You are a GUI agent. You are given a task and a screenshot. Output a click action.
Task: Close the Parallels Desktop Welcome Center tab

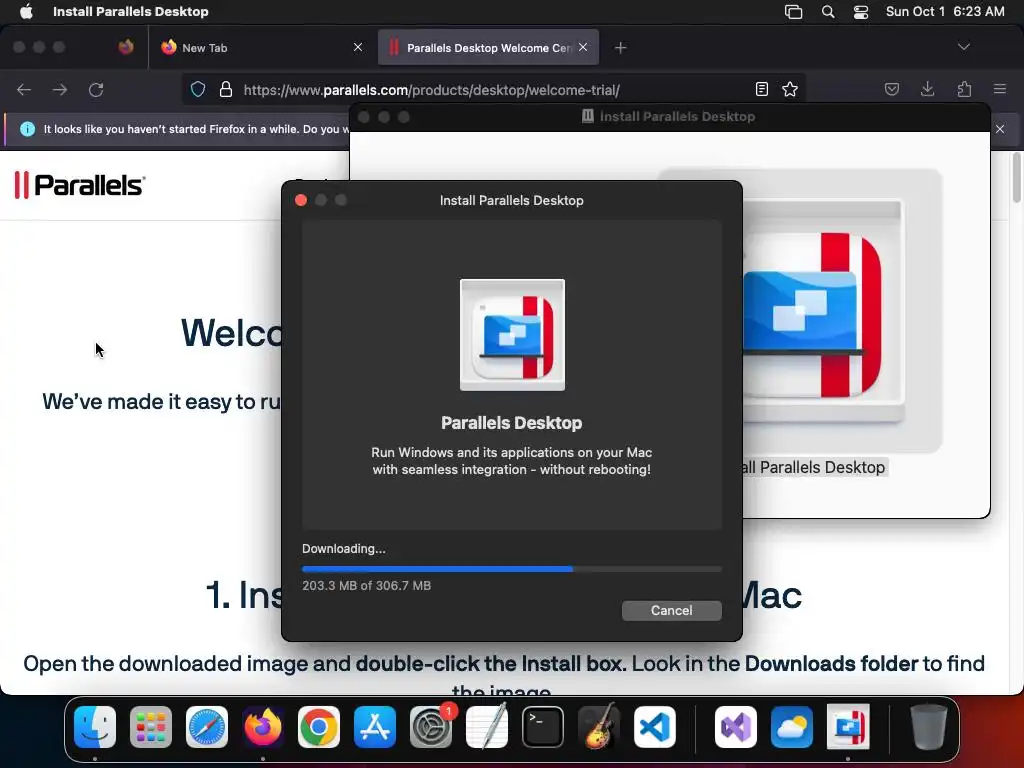click(x=583, y=47)
